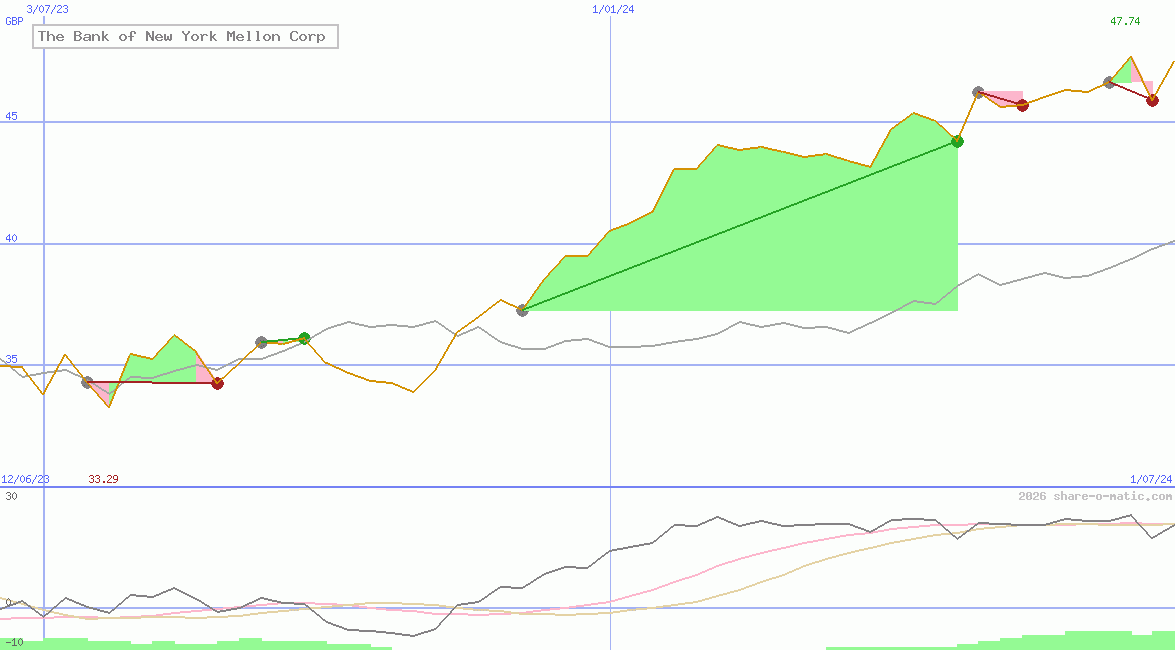Click the 'The Bank of New York Mellon Corp' title label
Screen dimensions: 1175x650
(x=185, y=36)
